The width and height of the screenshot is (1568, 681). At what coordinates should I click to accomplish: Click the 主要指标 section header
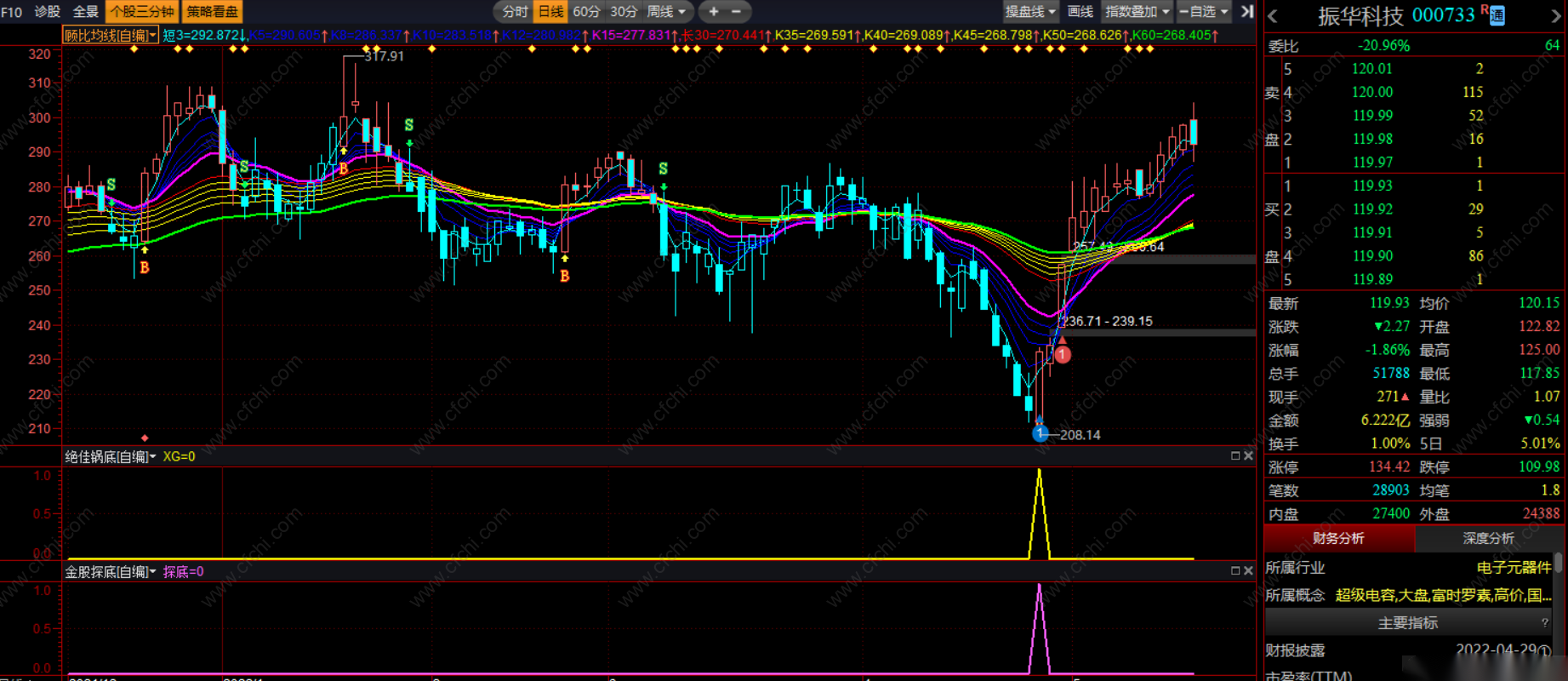pyautogui.click(x=1408, y=623)
